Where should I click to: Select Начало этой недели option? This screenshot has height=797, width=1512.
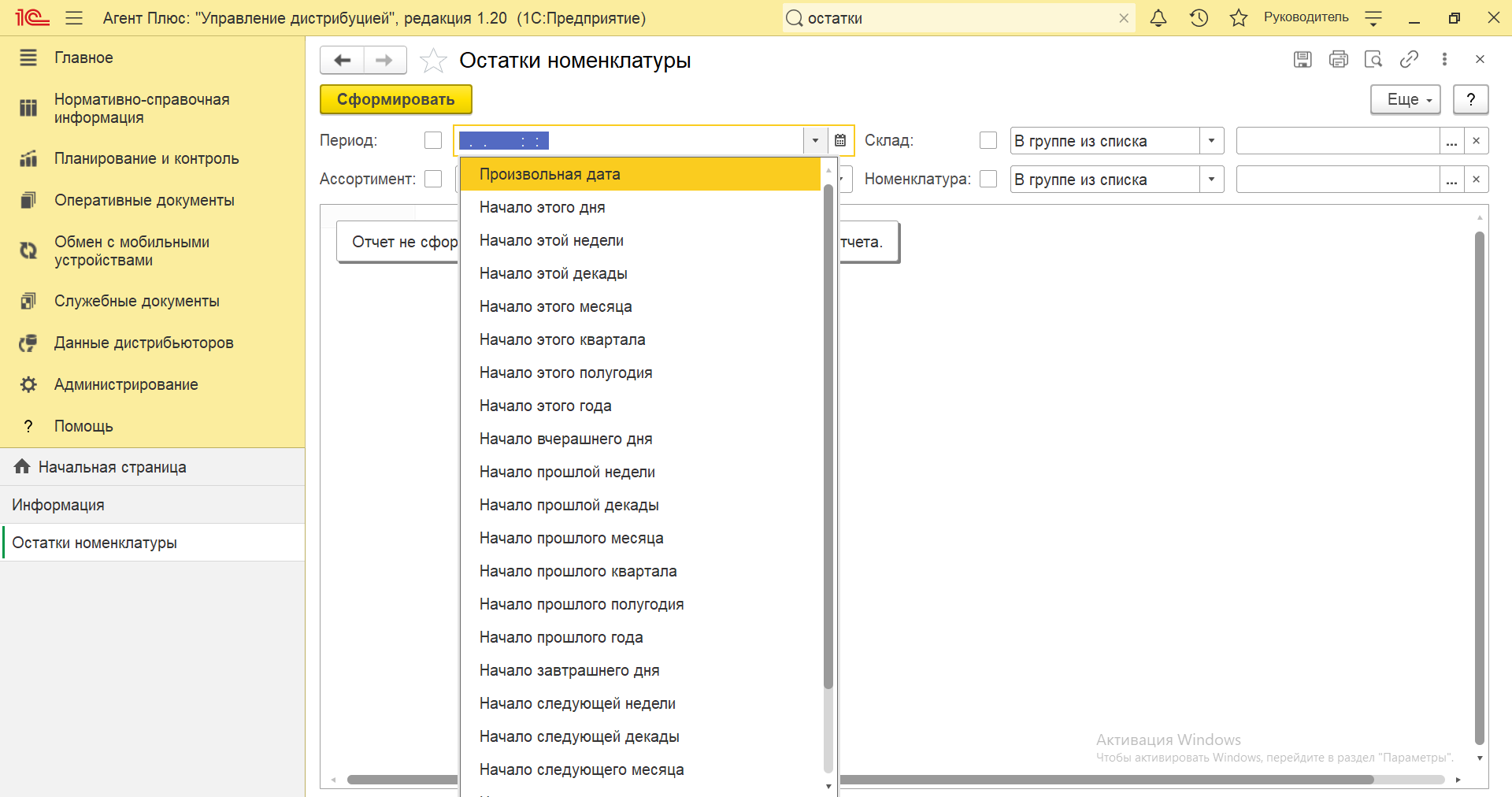point(640,240)
